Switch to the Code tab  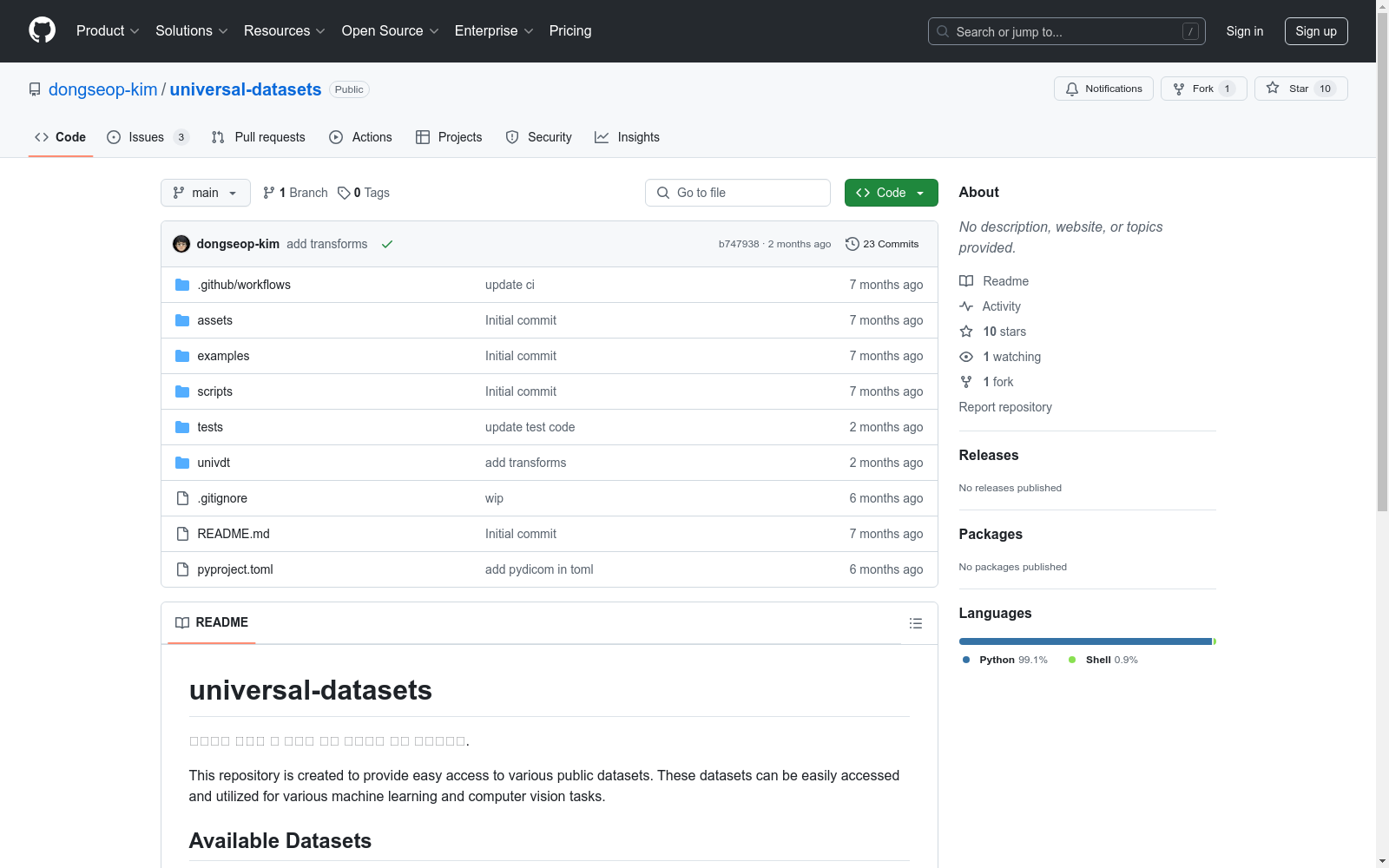(61, 137)
